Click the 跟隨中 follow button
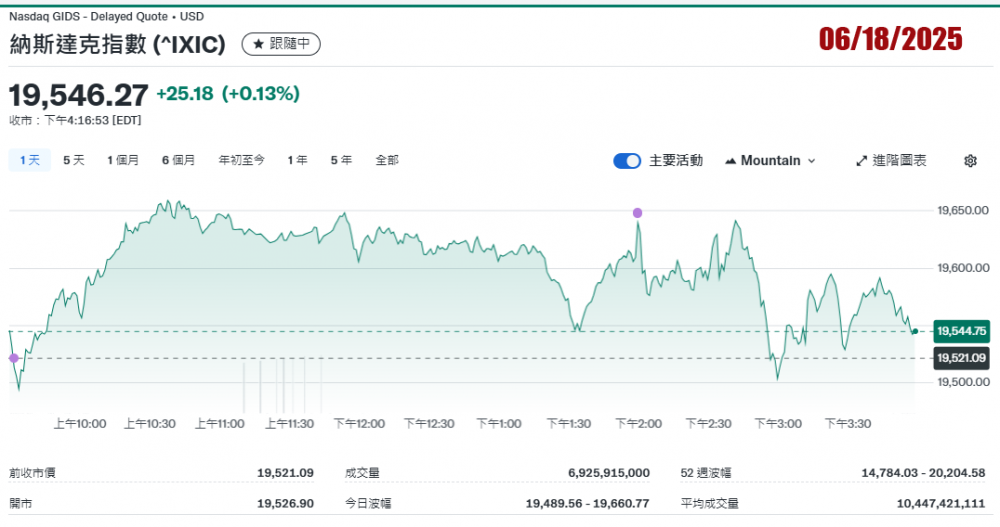This screenshot has height=527, width=1000. [x=281, y=44]
